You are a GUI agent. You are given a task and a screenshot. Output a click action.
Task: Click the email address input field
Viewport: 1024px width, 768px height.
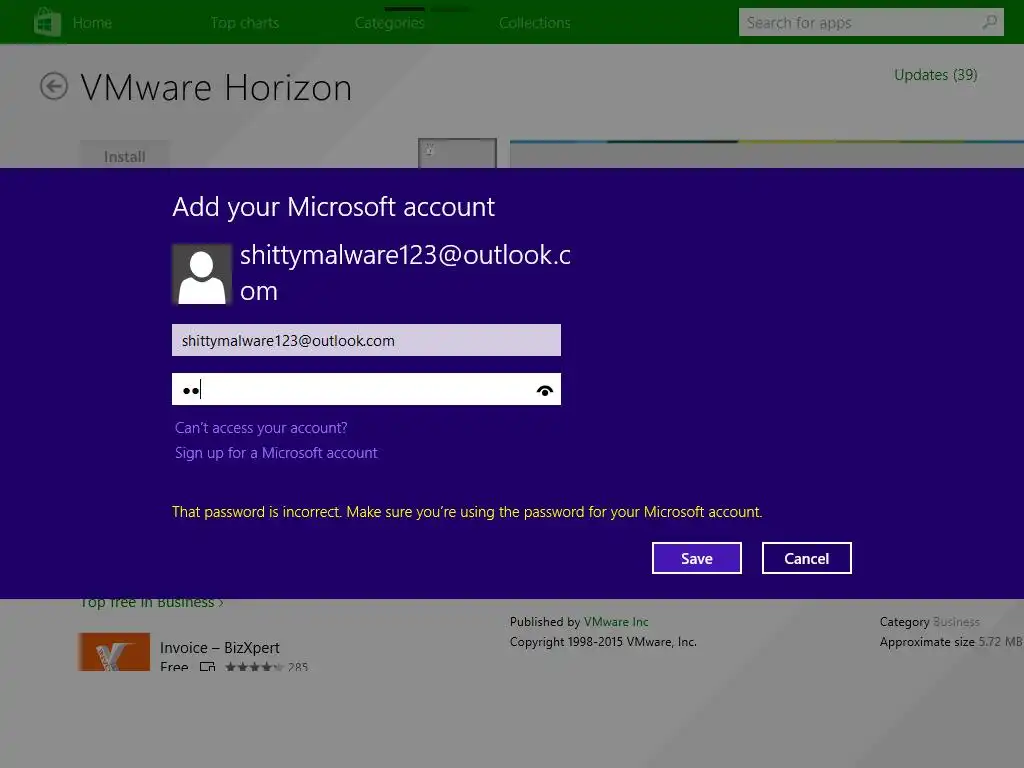(x=366, y=340)
